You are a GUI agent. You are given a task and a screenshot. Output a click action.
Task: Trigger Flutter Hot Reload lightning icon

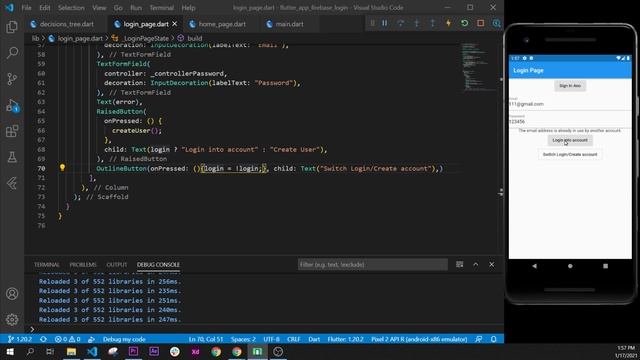[448, 23]
